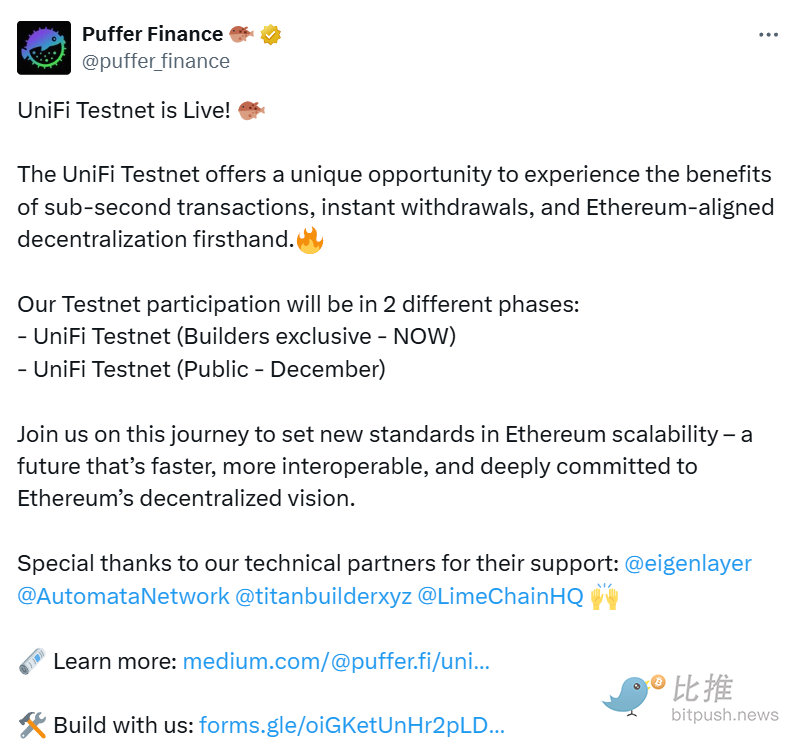Click the hammer and wrench emoji
Viewport: 799px width, 742px height.
pos(32,725)
